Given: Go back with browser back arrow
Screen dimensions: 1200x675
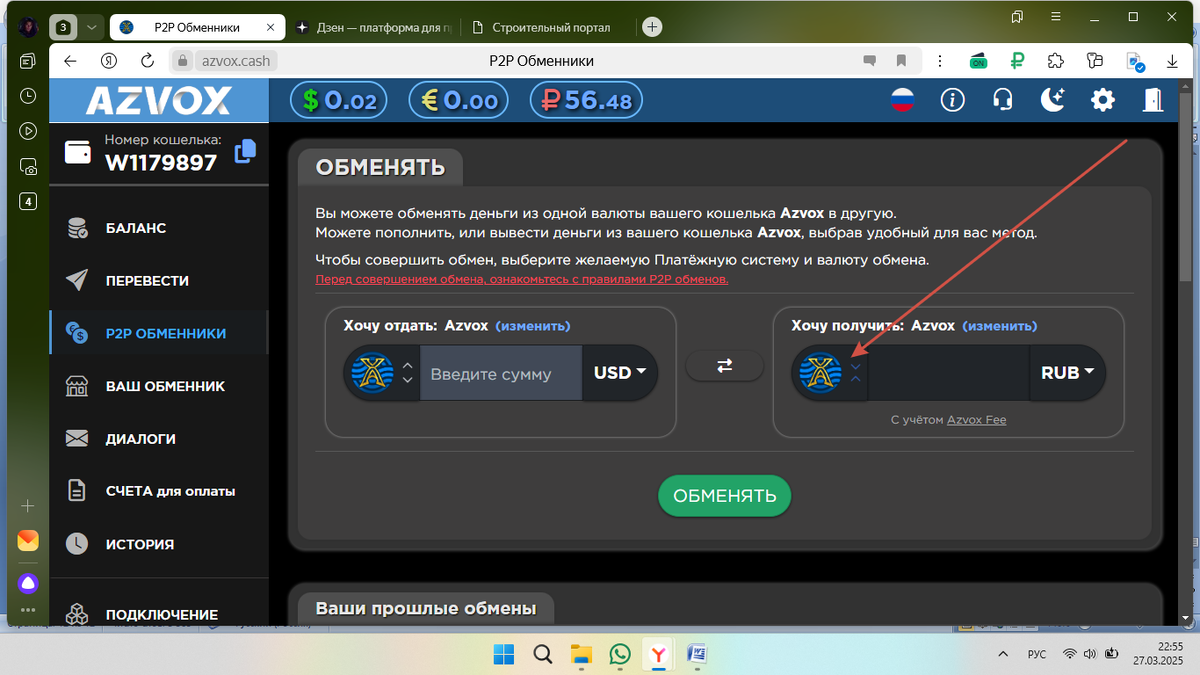Looking at the screenshot, I should click(x=70, y=61).
